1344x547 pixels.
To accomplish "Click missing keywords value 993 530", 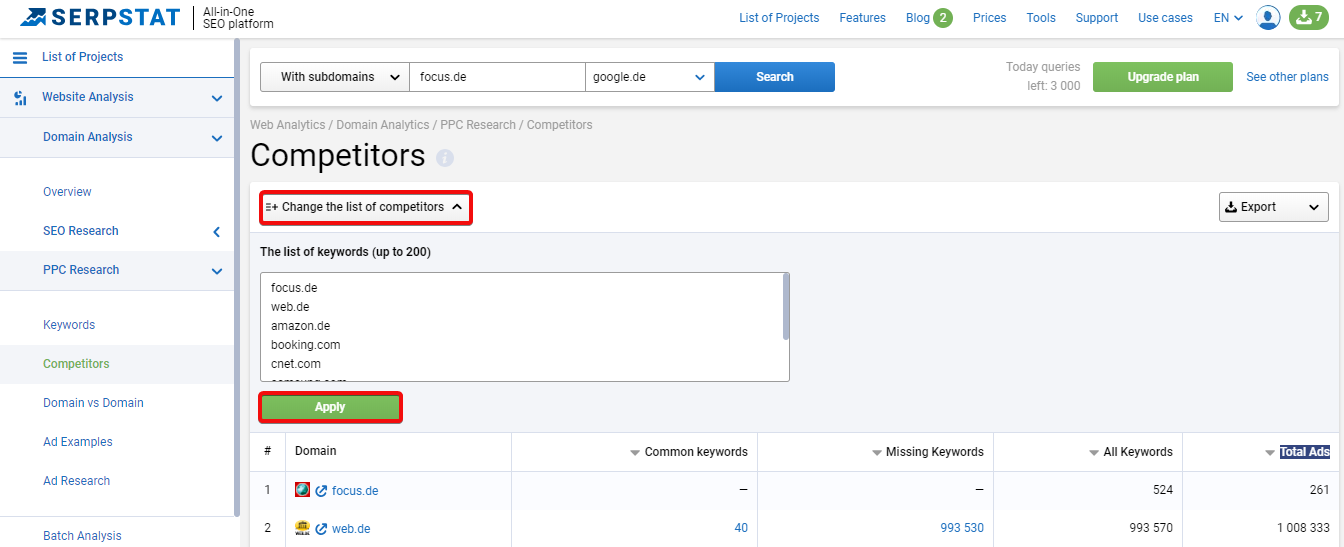I will pos(962,529).
